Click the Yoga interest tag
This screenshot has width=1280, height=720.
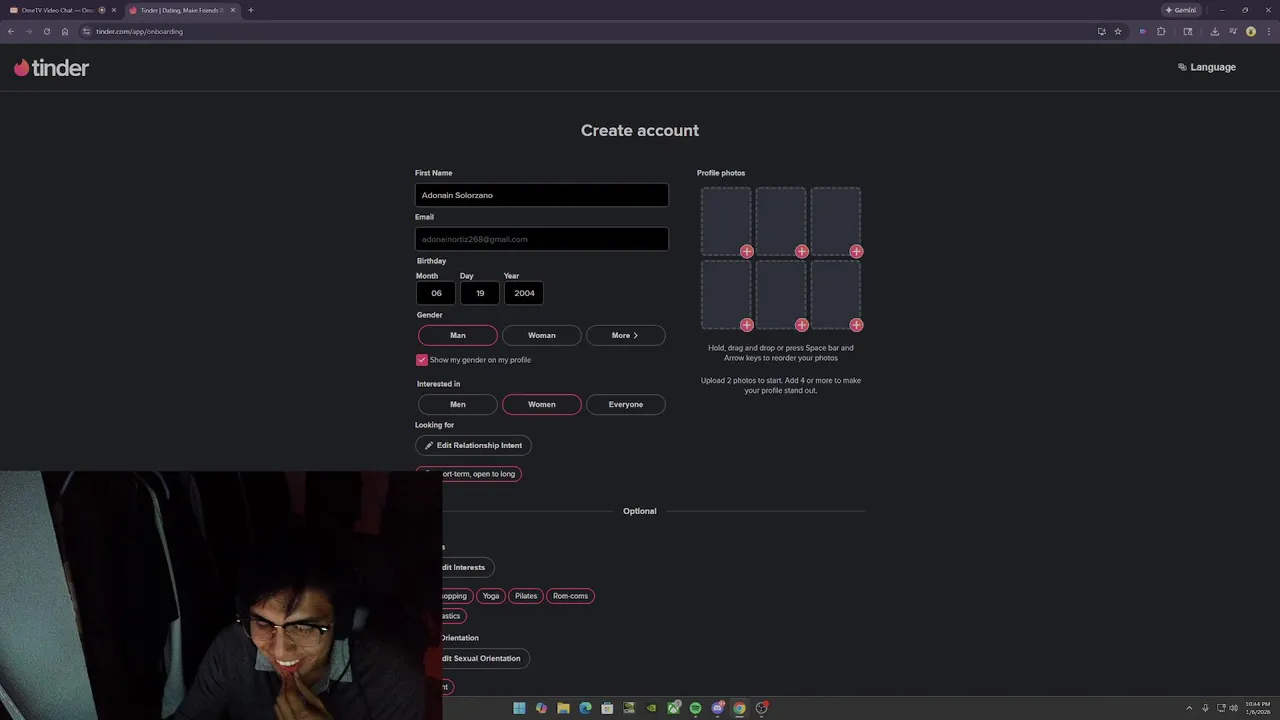[491, 596]
